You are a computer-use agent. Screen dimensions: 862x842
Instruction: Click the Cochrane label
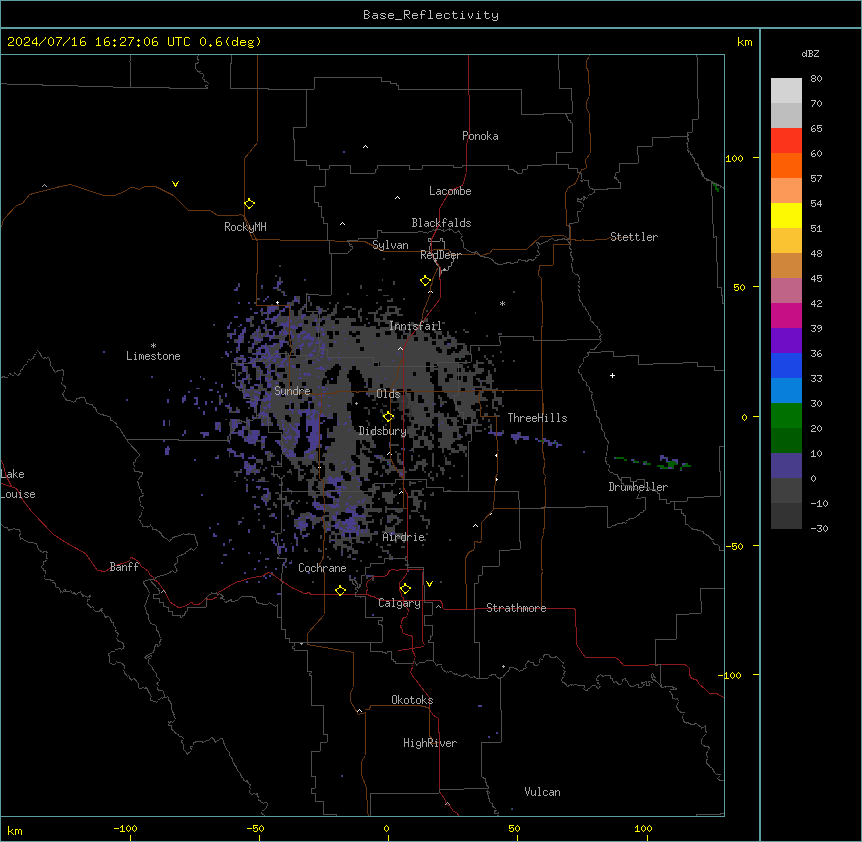coord(322,568)
